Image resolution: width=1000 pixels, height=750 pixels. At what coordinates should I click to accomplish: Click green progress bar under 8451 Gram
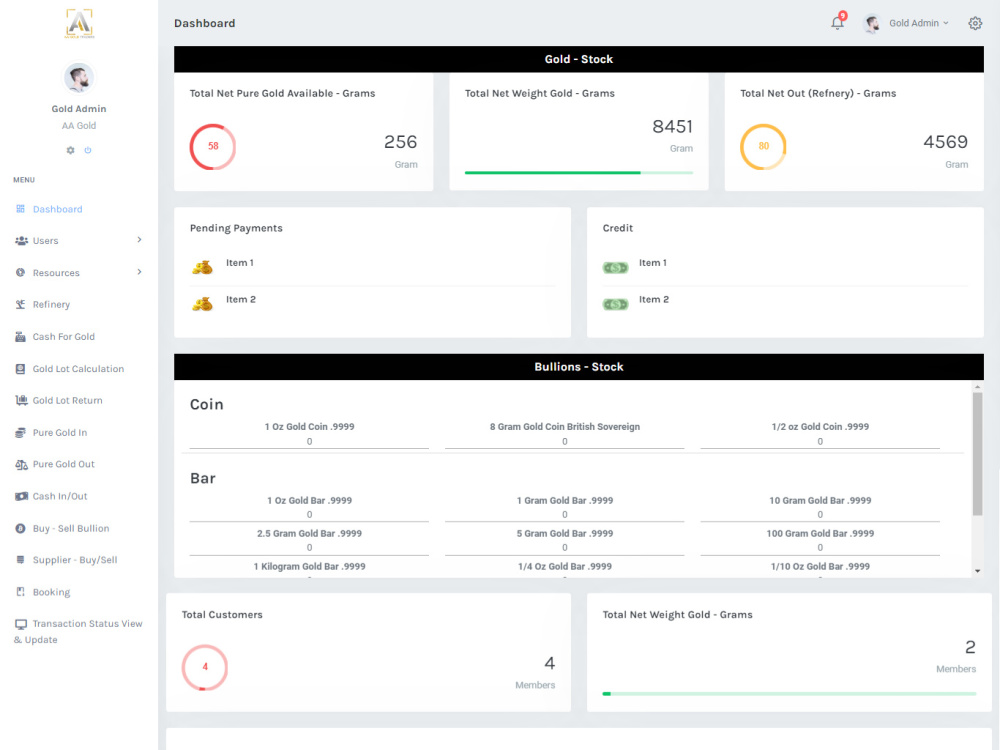coord(578,172)
